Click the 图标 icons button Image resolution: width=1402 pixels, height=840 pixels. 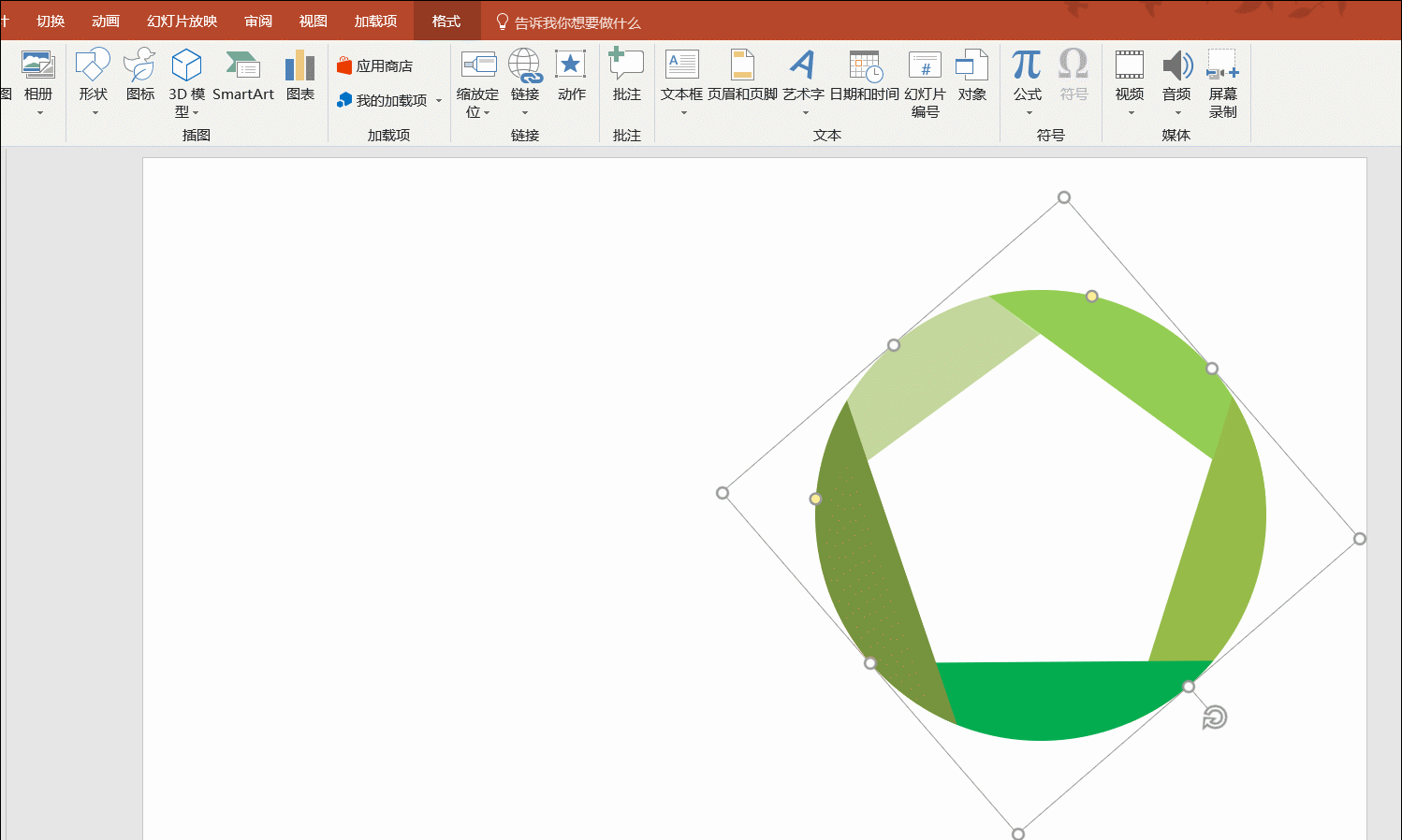click(139, 79)
